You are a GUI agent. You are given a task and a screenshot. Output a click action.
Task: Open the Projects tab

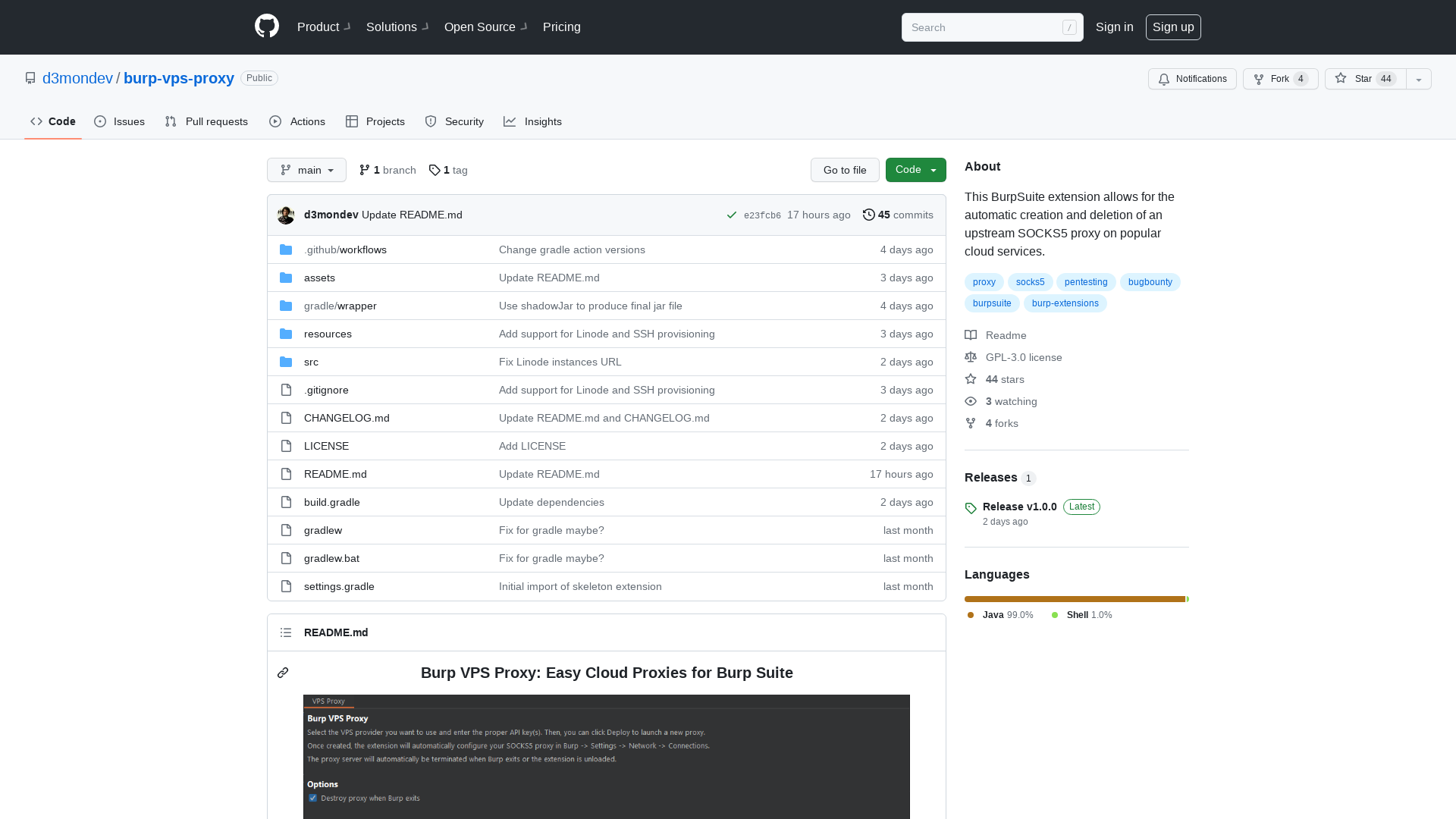click(x=375, y=121)
